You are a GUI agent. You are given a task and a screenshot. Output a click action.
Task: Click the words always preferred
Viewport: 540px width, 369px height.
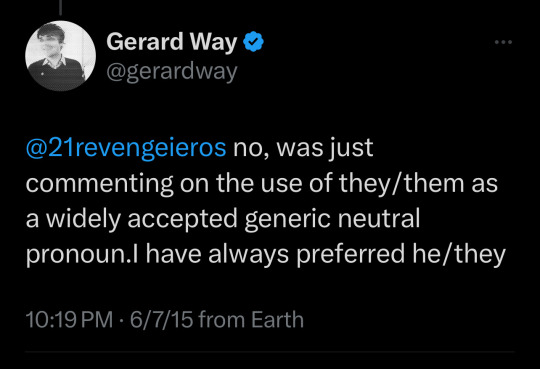[x=306, y=254]
